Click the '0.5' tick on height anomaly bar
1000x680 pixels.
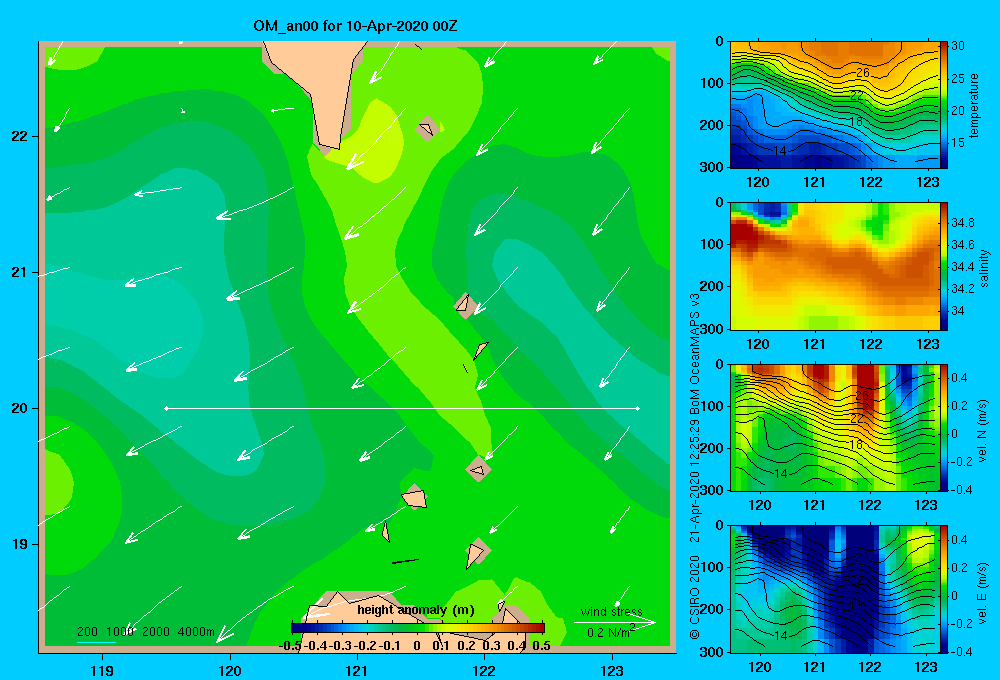point(541,646)
